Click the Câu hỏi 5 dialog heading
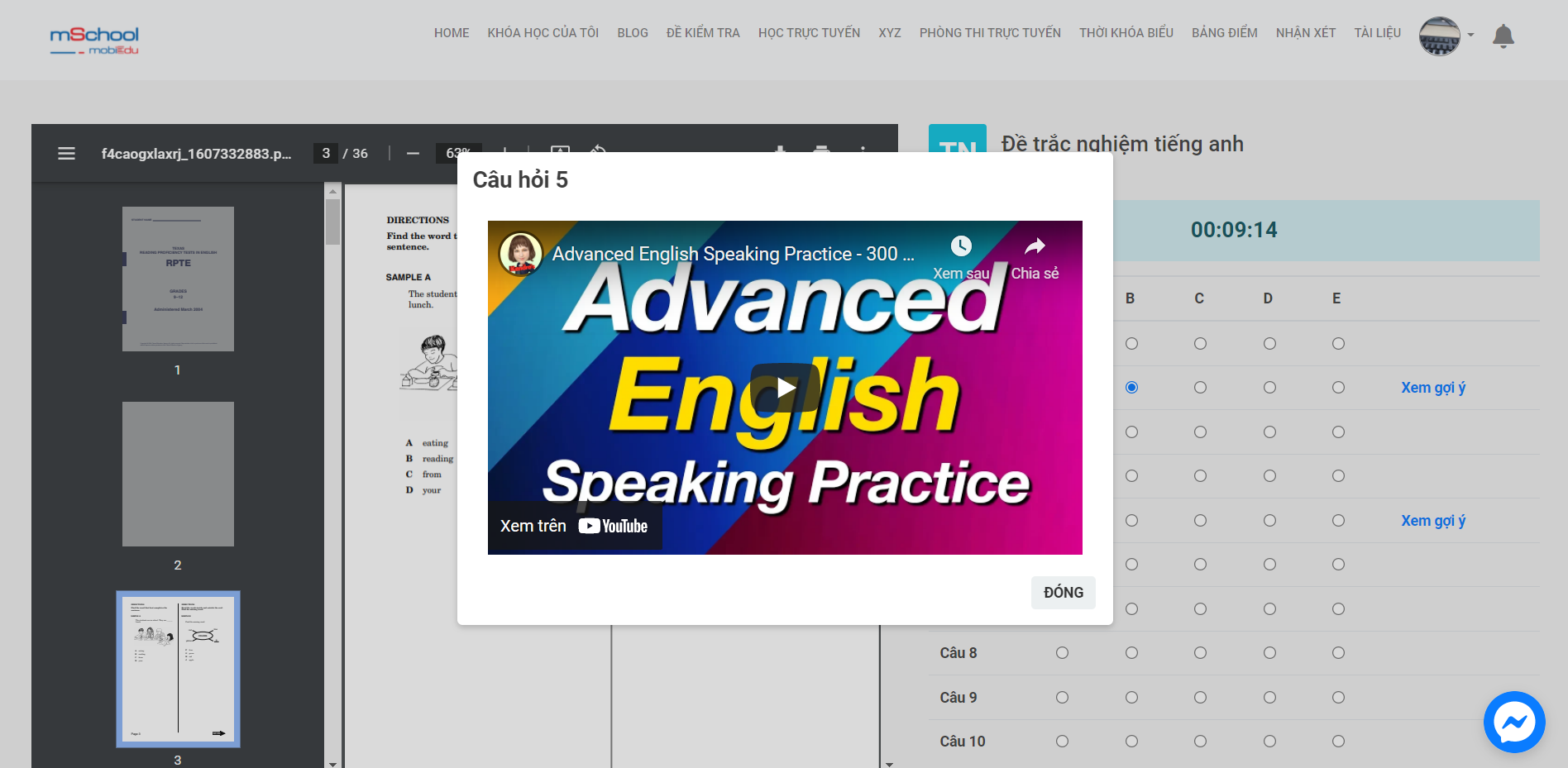The height and width of the screenshot is (768, 1568). coord(520,180)
